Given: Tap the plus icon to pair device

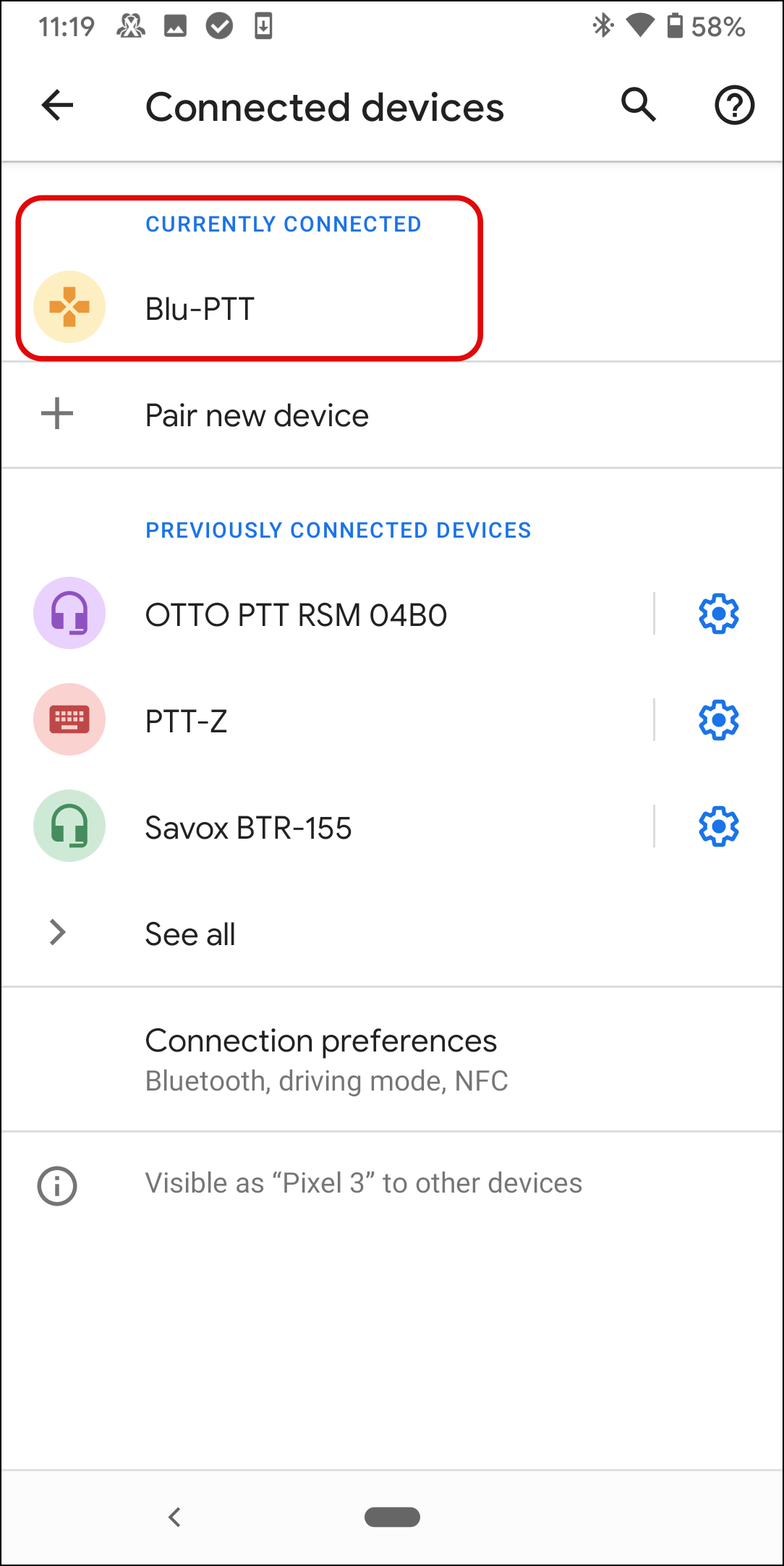Looking at the screenshot, I should [57, 415].
